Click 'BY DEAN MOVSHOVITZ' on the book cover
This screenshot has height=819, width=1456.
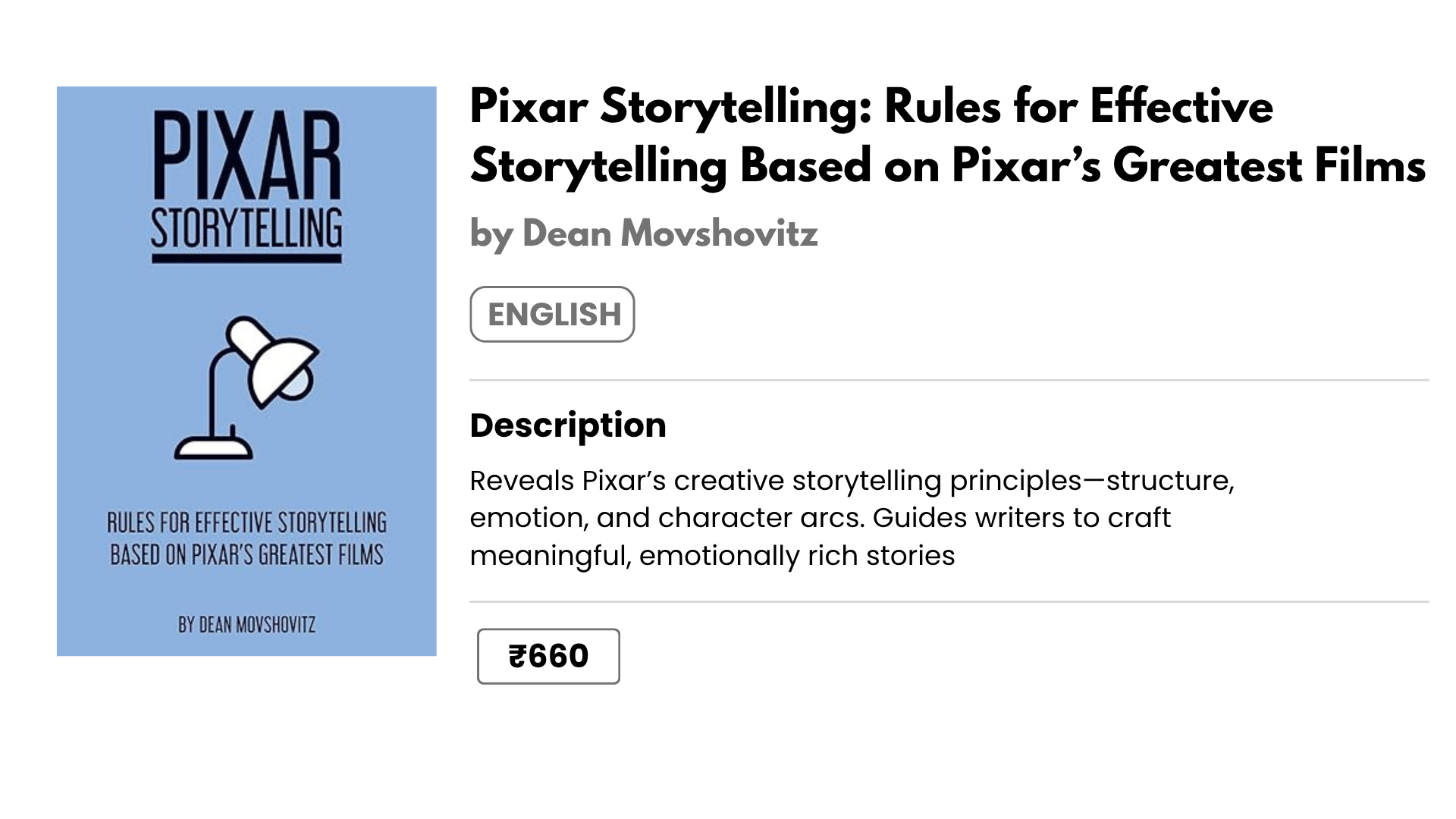(x=246, y=625)
